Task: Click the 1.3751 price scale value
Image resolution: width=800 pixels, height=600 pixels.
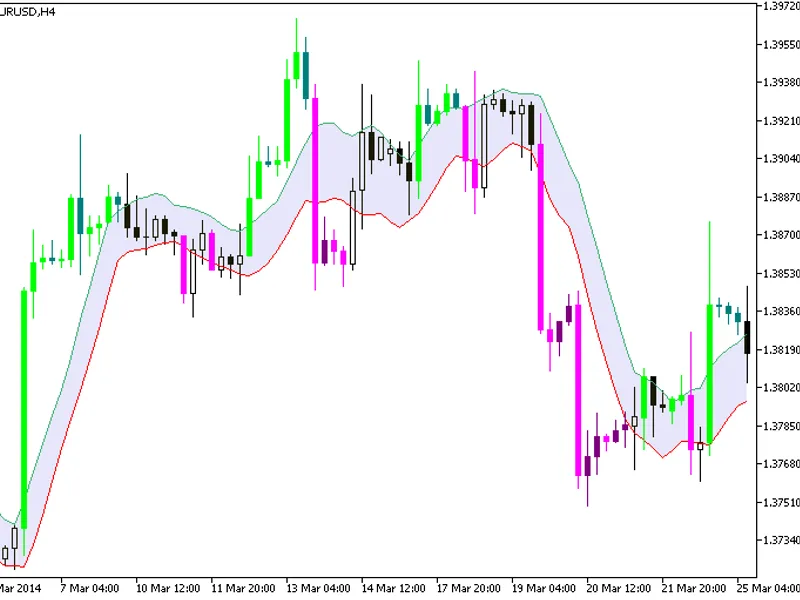Action: tap(781, 502)
